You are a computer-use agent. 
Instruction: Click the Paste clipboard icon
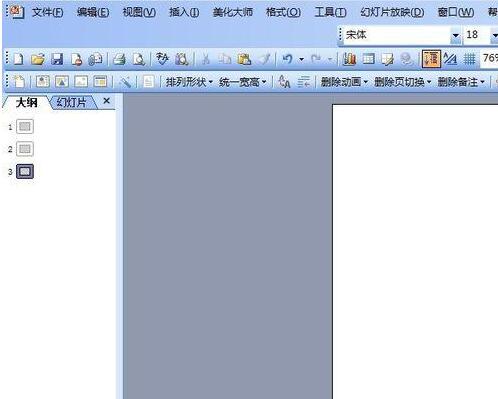pyautogui.click(x=244, y=60)
